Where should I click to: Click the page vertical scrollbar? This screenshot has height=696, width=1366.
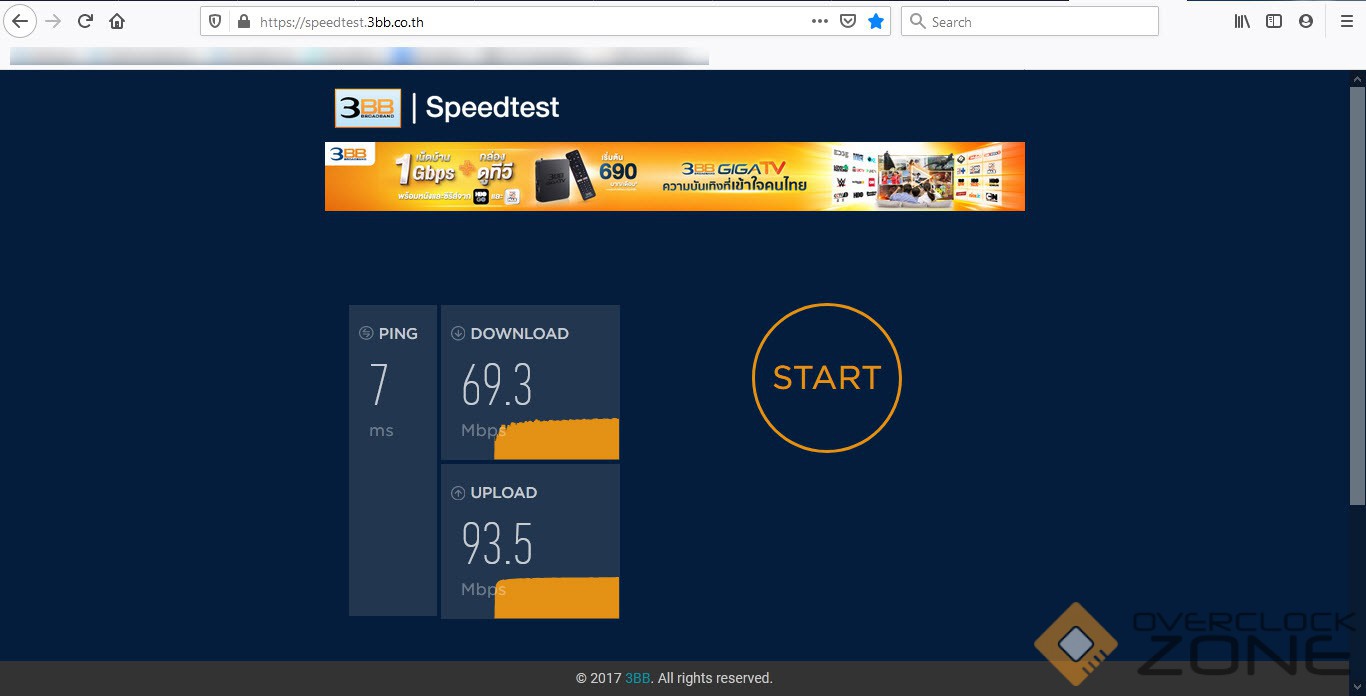pos(1357,300)
